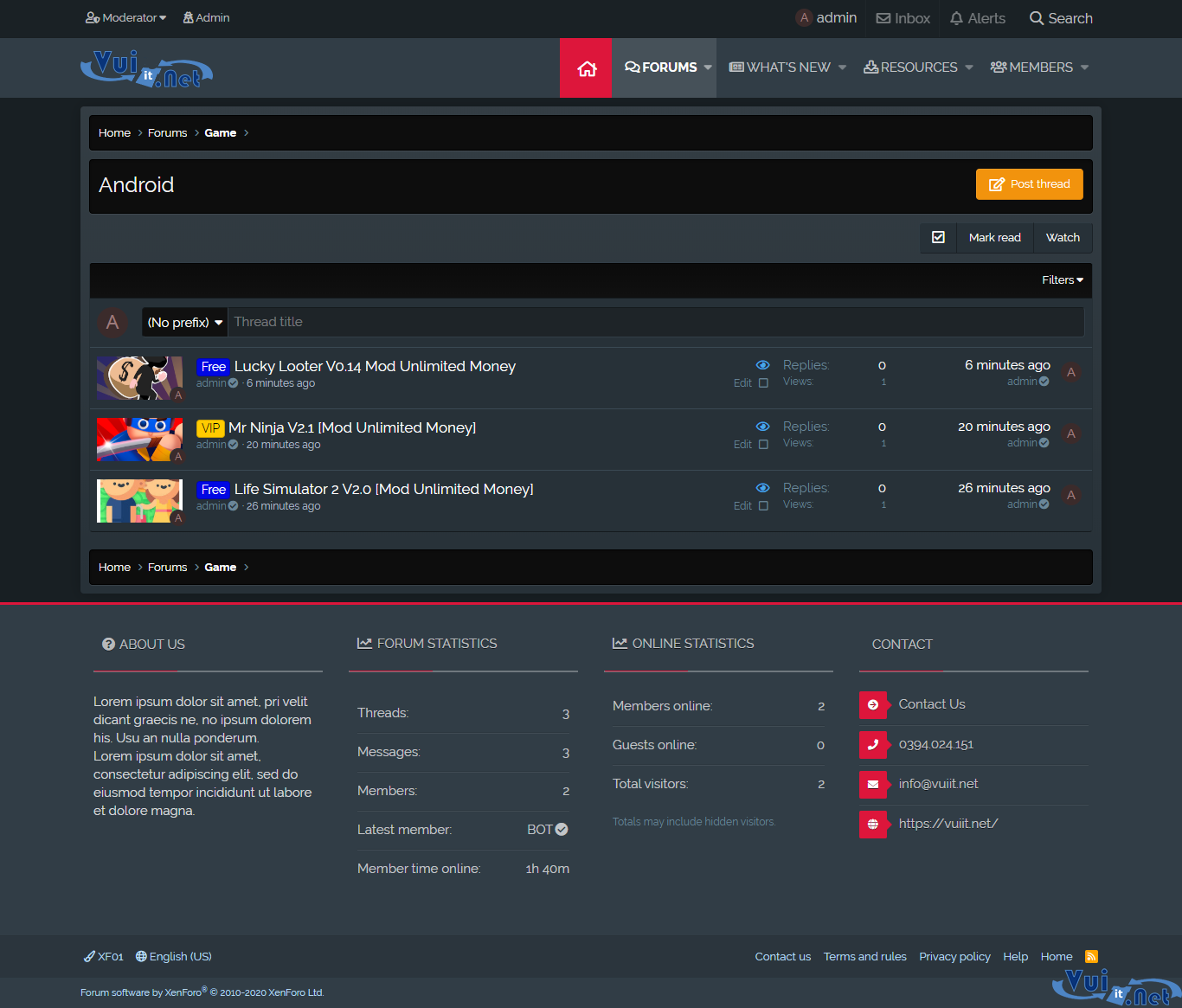Click the red Contact Us arrow icon
1182x1008 pixels.
[x=873, y=705]
